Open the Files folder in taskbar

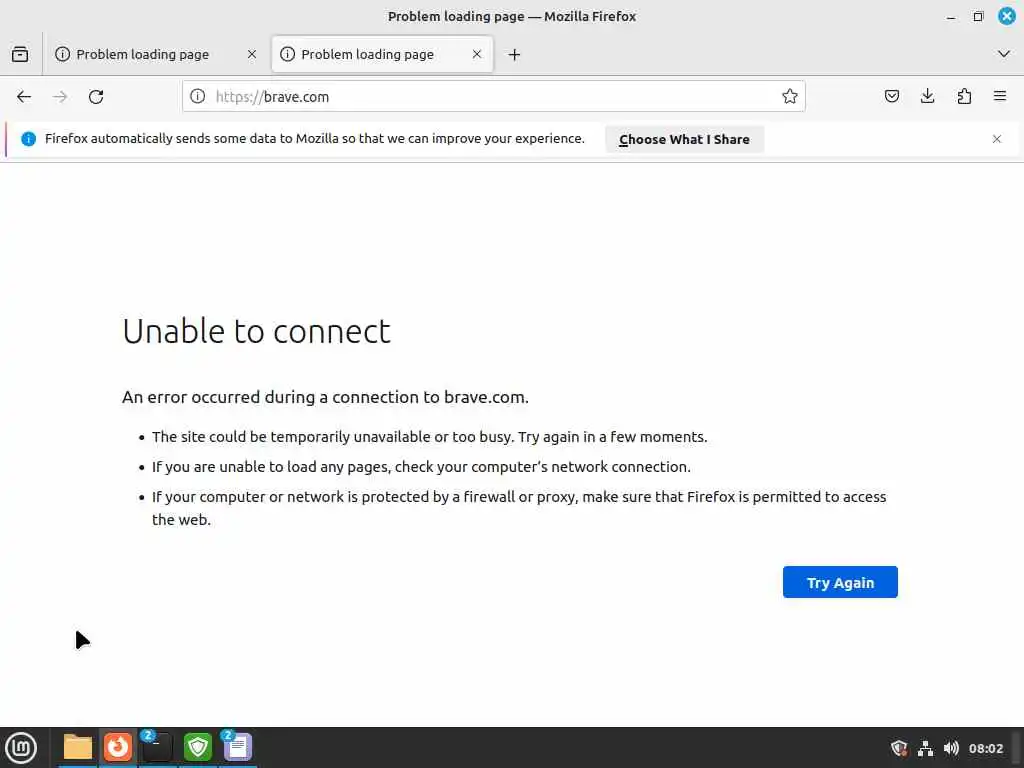click(x=78, y=747)
